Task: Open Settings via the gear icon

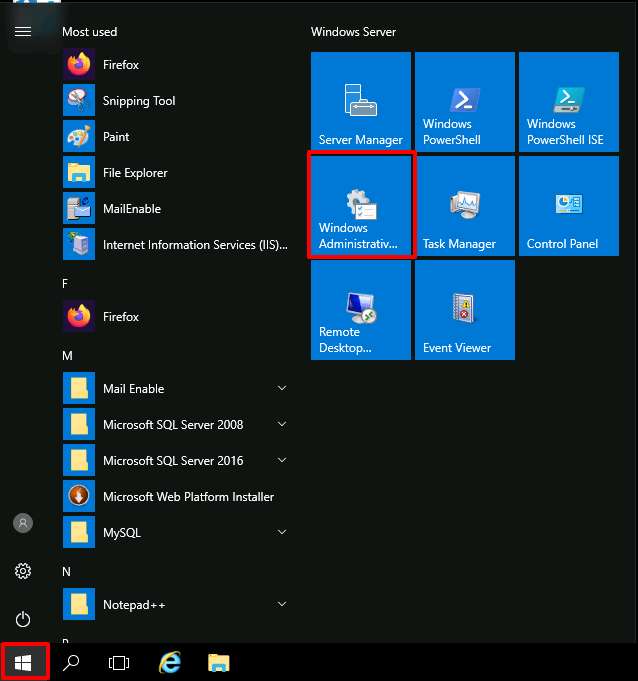Action: click(x=23, y=571)
